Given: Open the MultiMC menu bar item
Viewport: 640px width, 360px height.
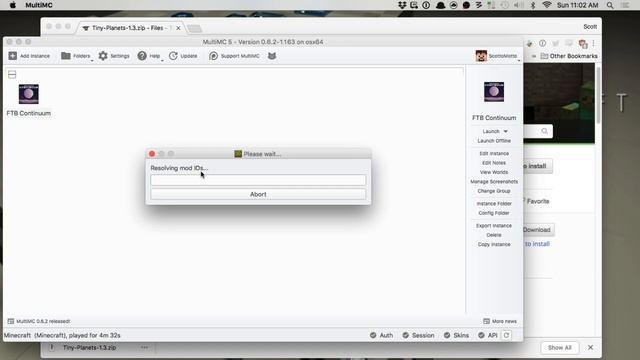Looking at the screenshot, I should pos(39,5).
